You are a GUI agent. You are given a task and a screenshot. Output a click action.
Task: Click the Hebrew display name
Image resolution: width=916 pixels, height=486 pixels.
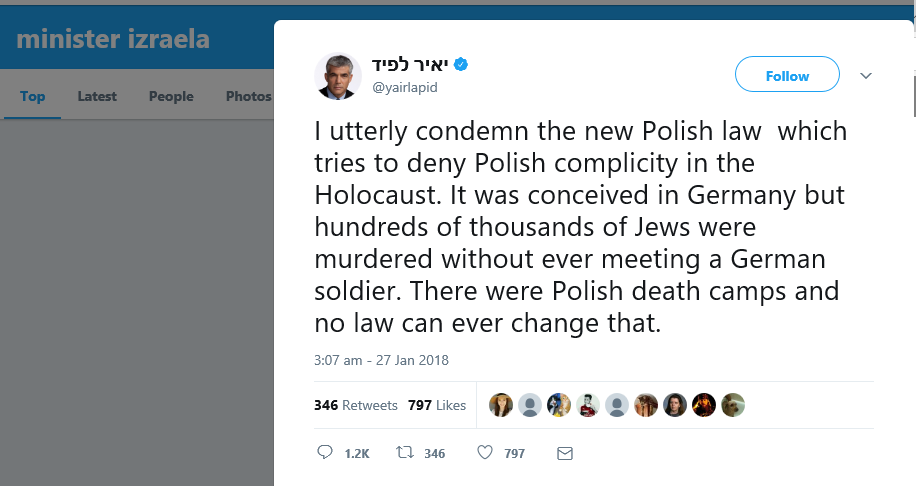pos(410,65)
